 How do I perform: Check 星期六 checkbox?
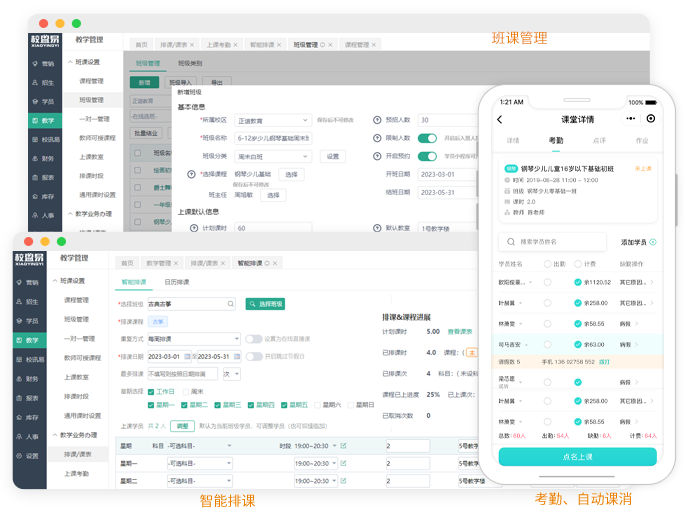tap(318, 405)
